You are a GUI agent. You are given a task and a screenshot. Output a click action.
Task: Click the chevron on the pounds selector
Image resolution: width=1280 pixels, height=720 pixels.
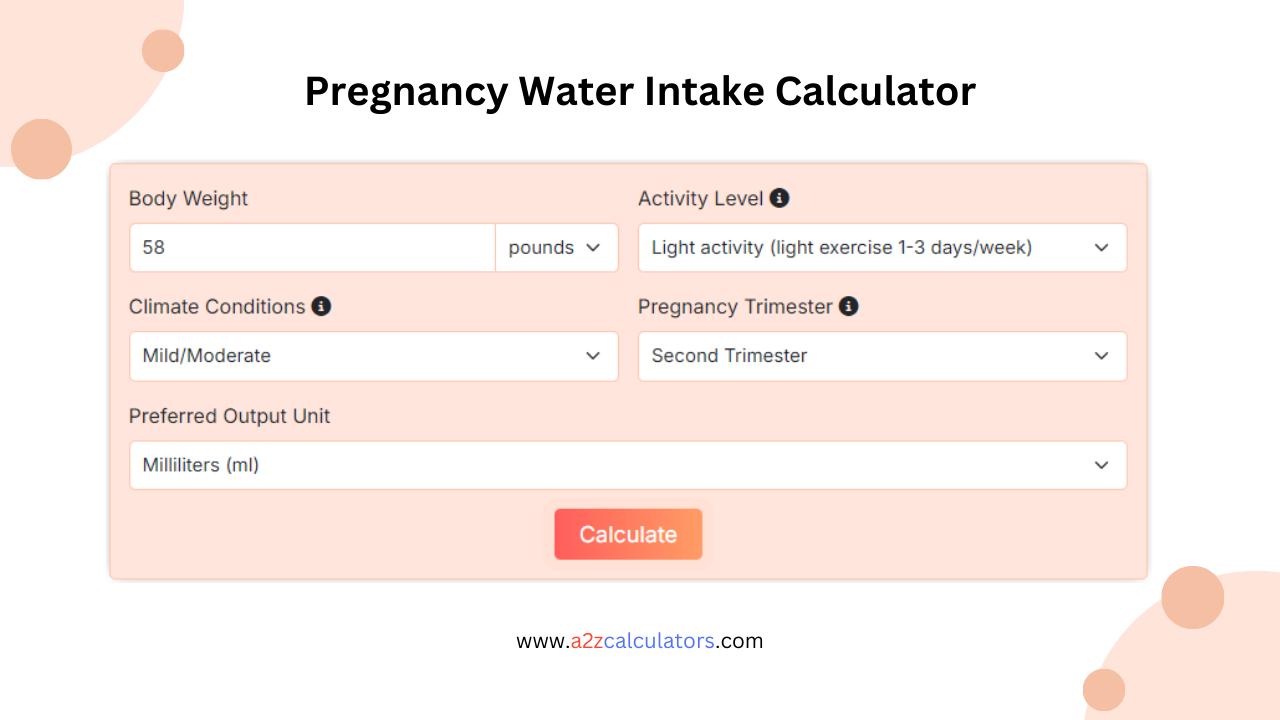click(595, 247)
